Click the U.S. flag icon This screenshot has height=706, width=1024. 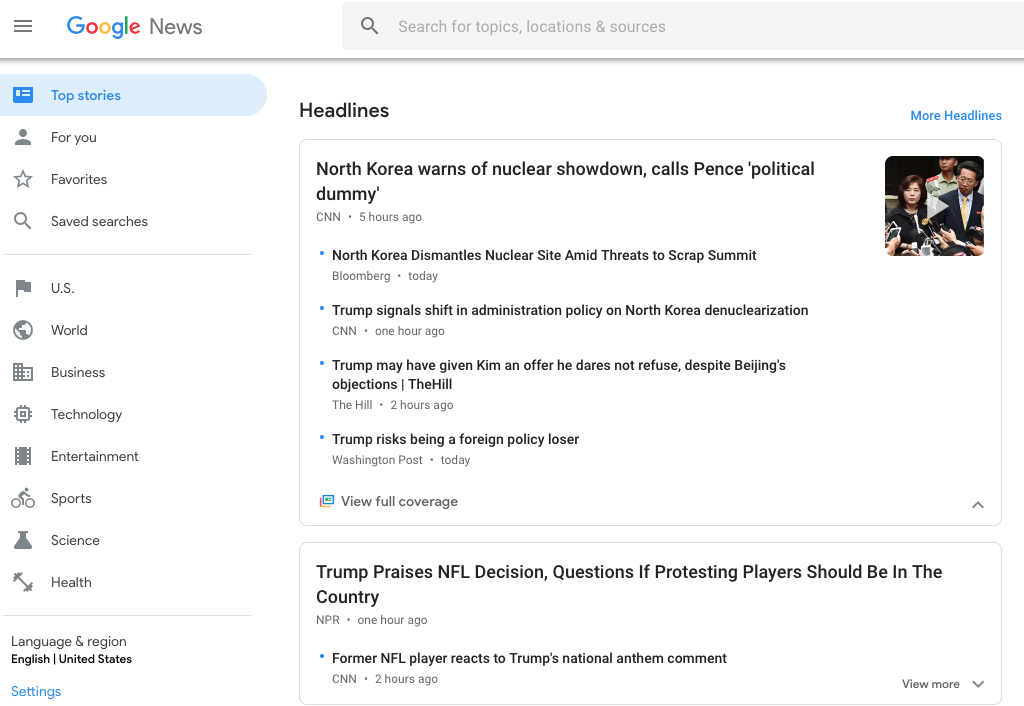(x=23, y=288)
